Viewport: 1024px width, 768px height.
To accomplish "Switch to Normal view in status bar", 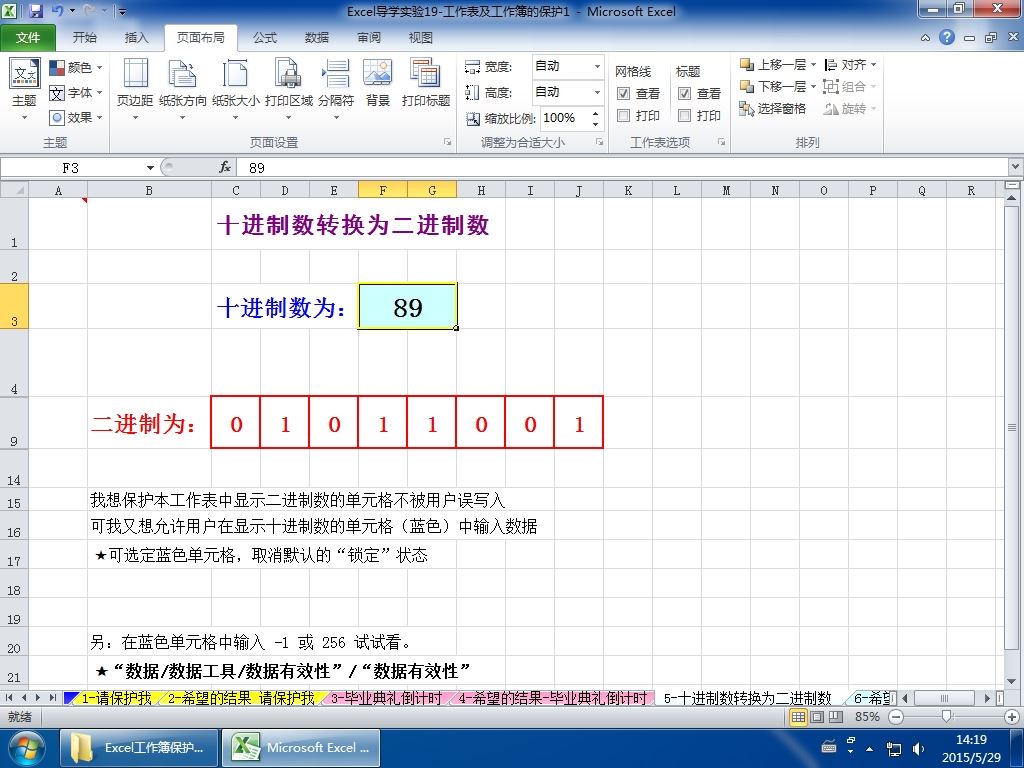I will coord(798,717).
